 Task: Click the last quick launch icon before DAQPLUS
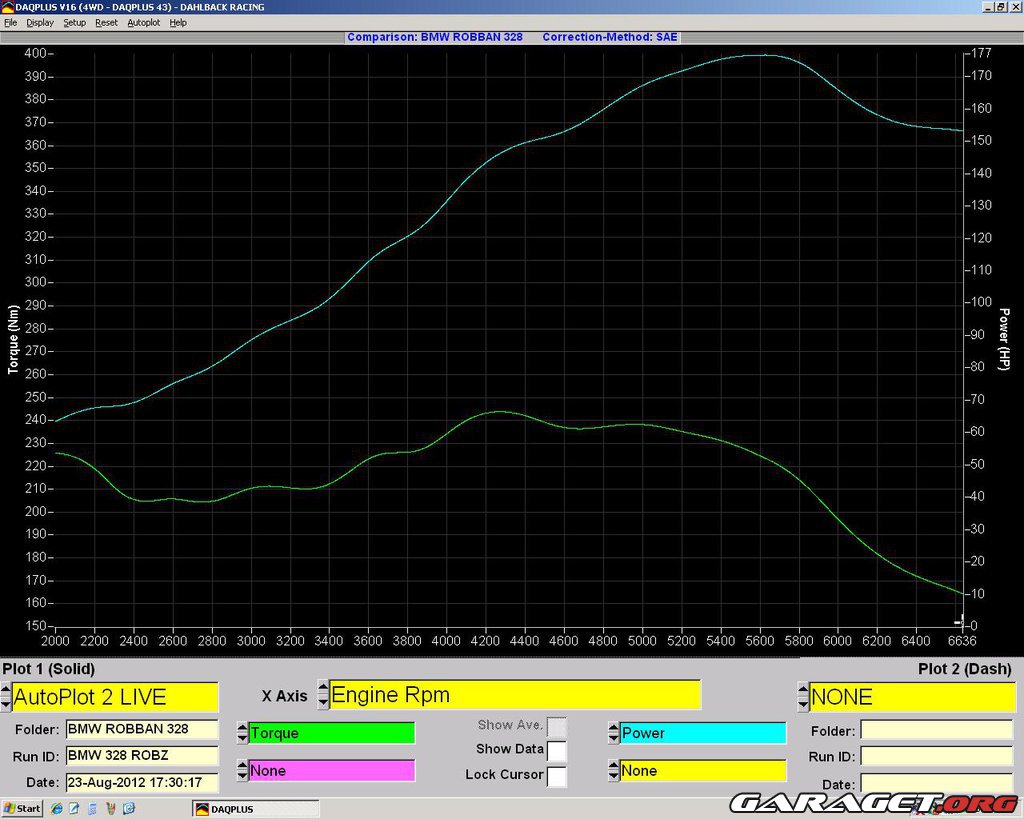pos(129,809)
